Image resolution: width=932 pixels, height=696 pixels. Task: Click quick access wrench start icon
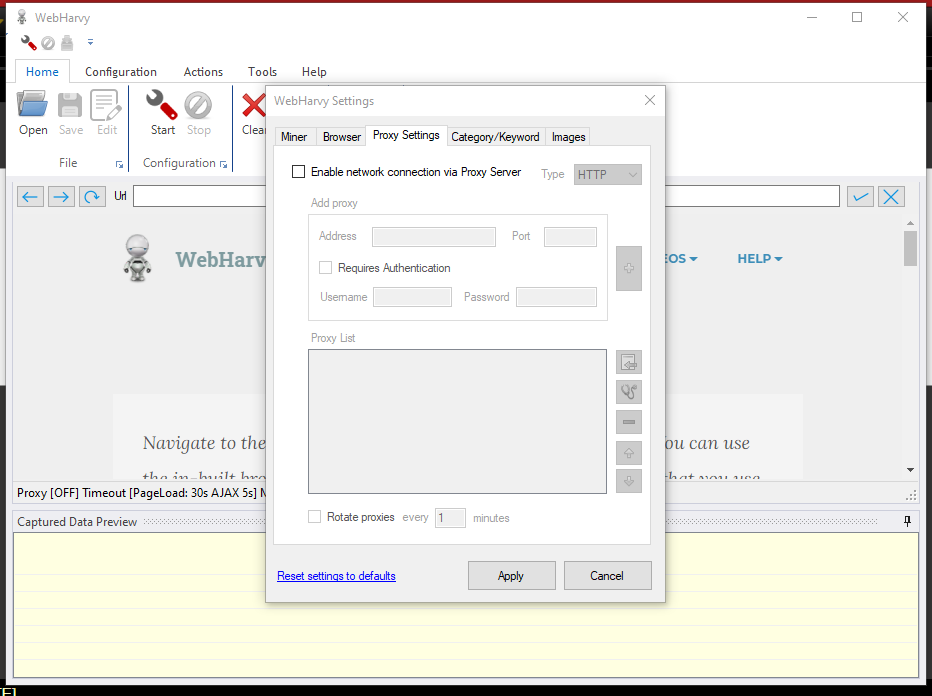click(x=29, y=42)
